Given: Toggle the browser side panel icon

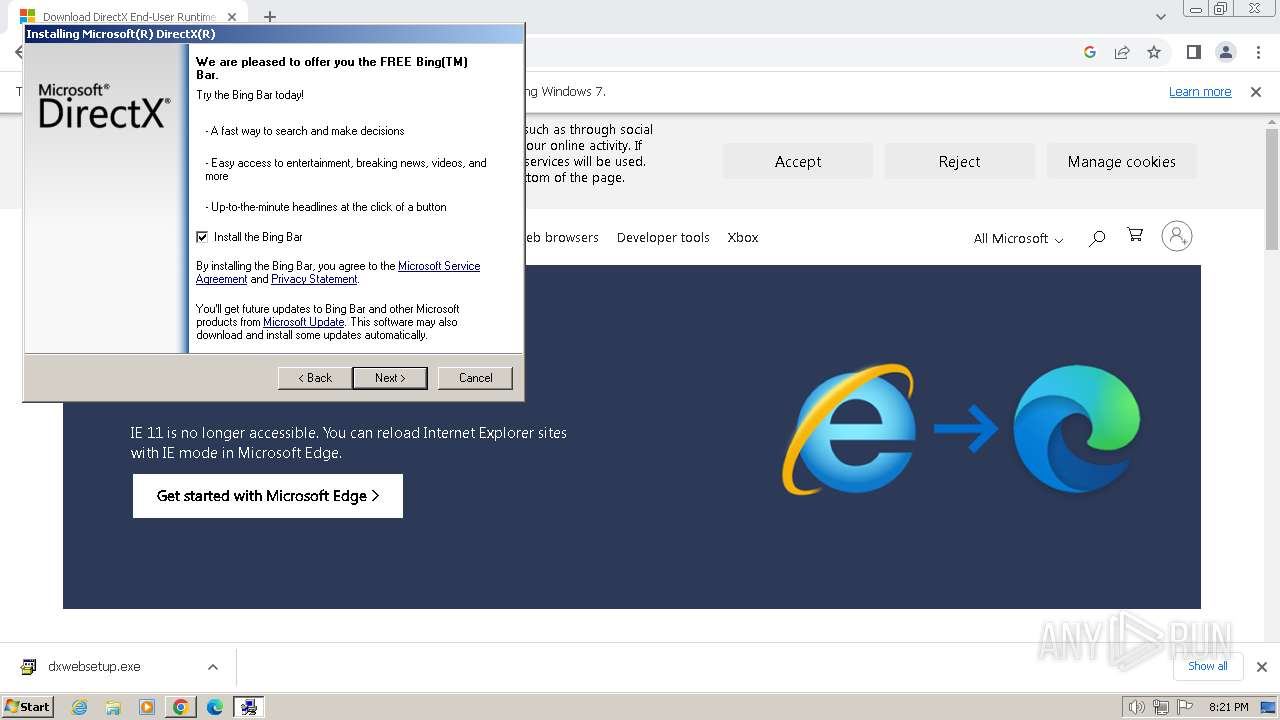Looking at the screenshot, I should coord(1193,52).
